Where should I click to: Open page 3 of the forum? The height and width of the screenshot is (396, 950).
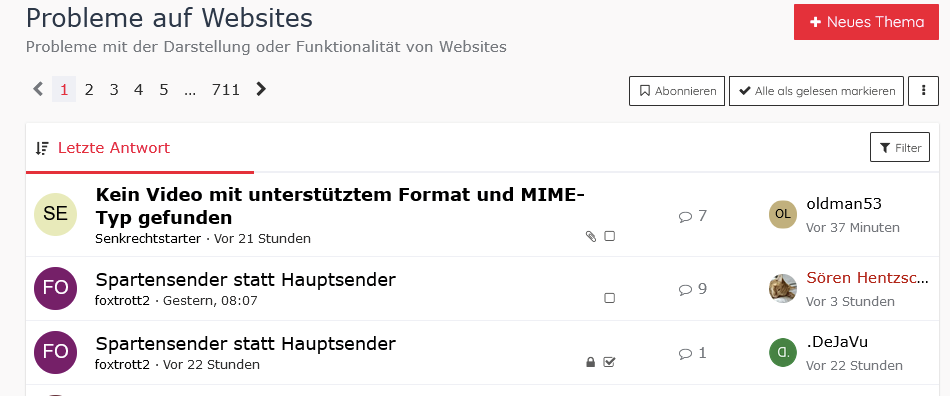114,90
